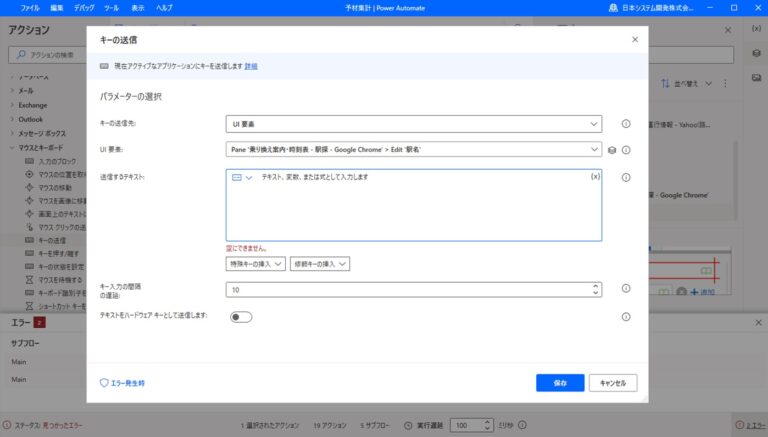Click the 保存 button
The height and width of the screenshot is (437, 768).
(x=560, y=383)
